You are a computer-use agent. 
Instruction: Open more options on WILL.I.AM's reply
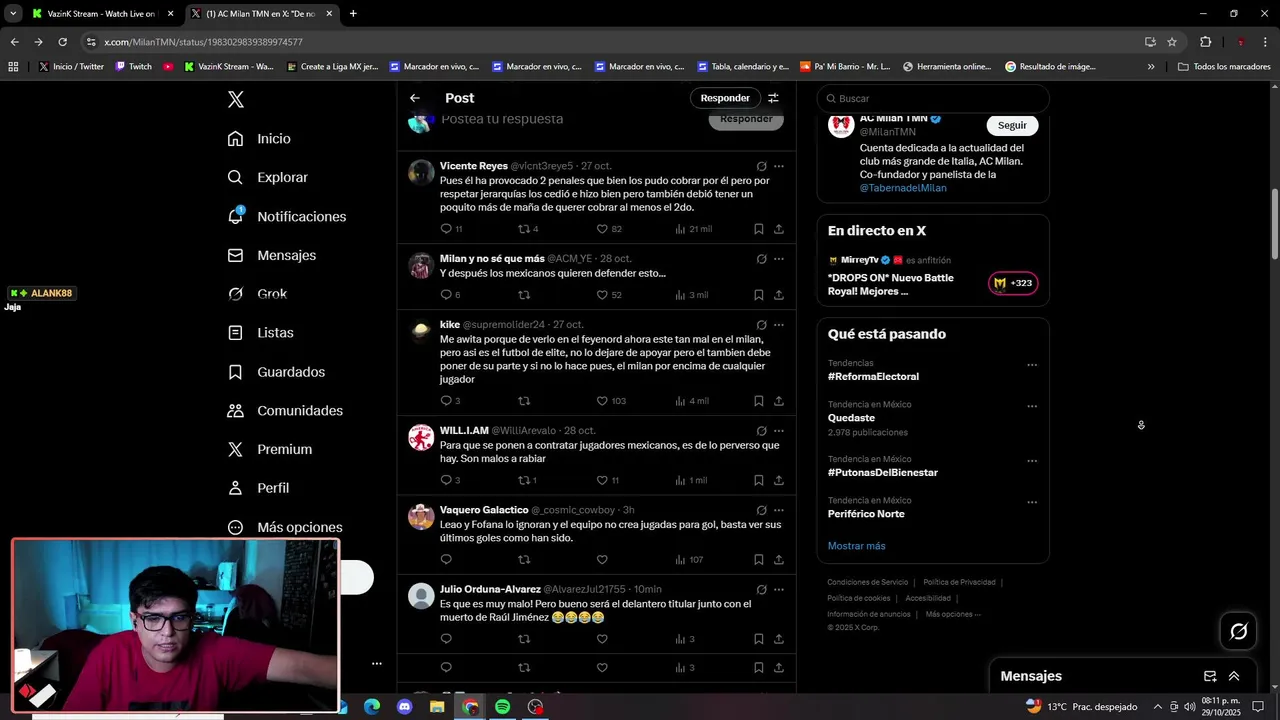[779, 431]
